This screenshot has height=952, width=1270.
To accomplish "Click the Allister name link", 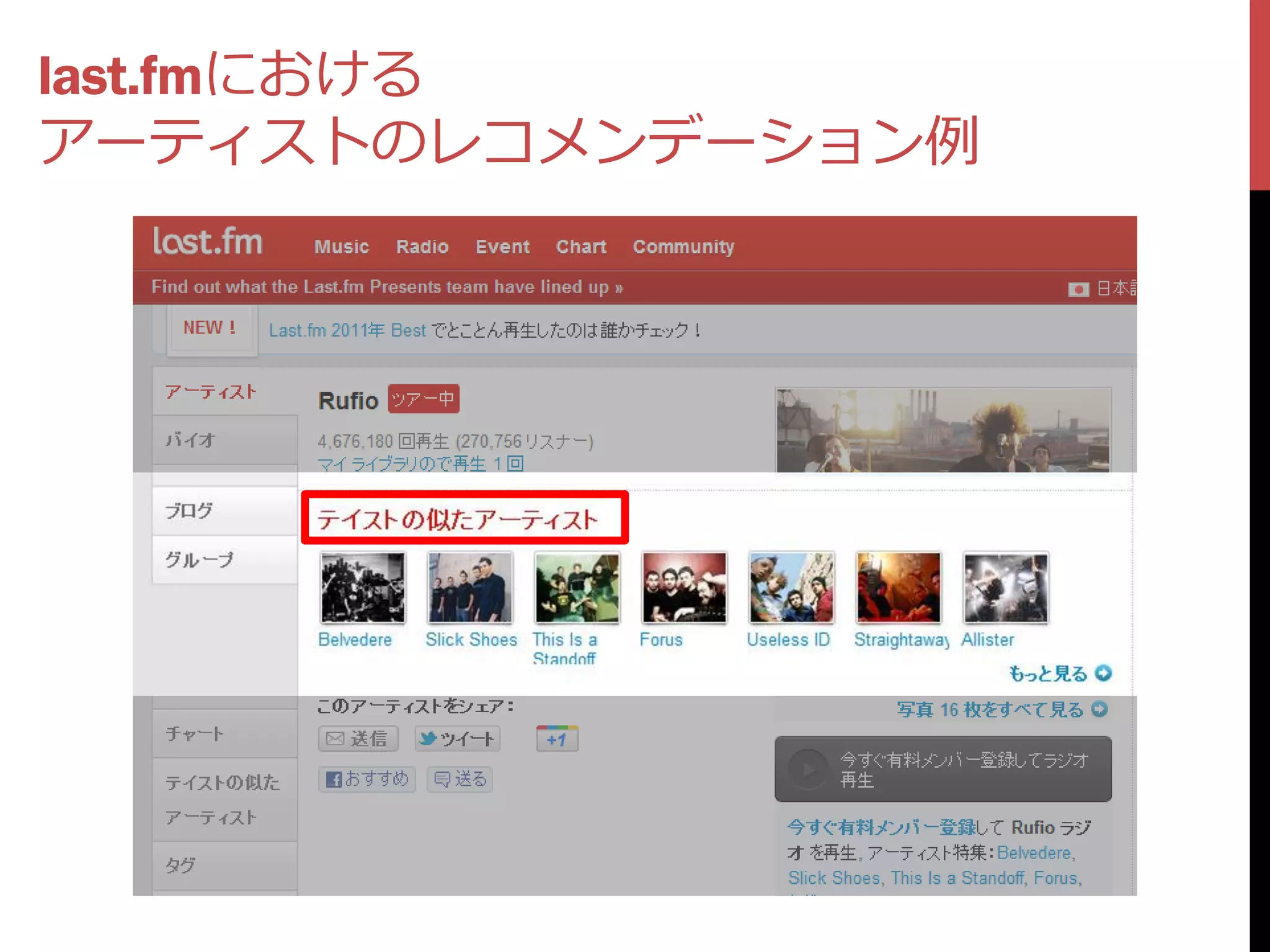I will [988, 640].
